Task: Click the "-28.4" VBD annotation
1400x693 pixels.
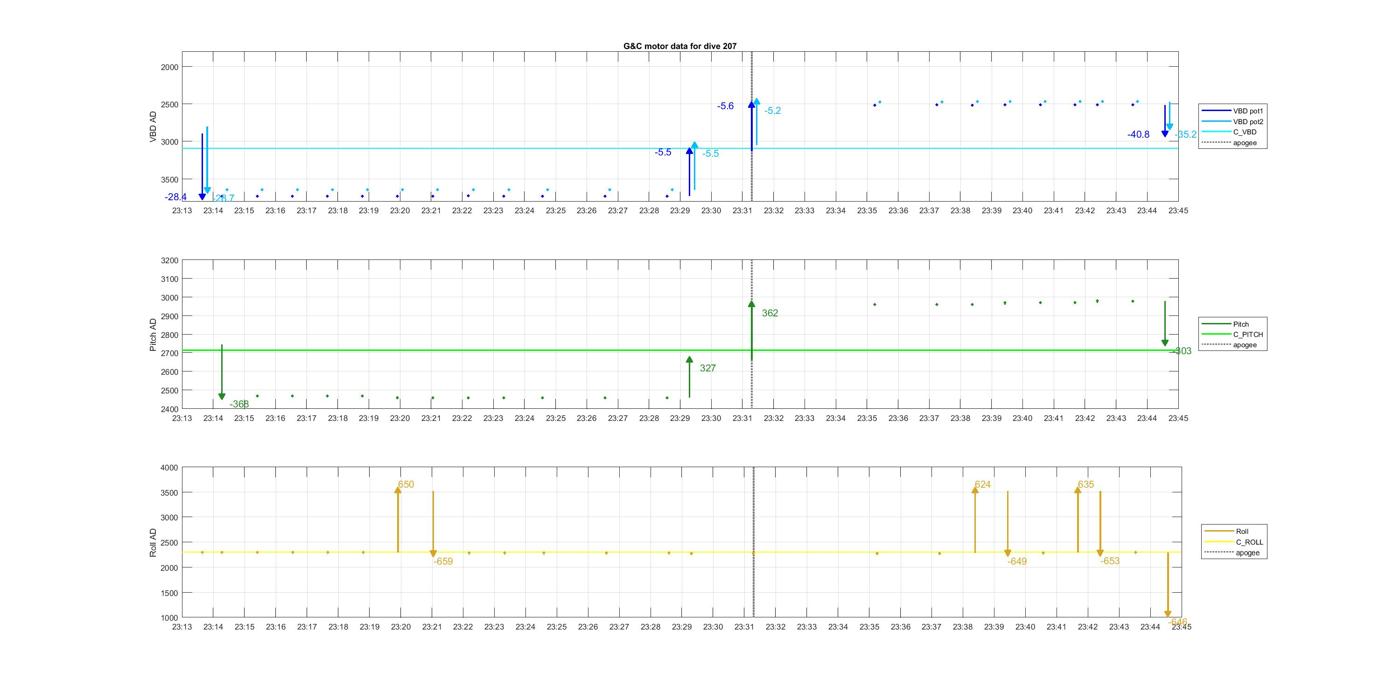Action: pos(176,197)
